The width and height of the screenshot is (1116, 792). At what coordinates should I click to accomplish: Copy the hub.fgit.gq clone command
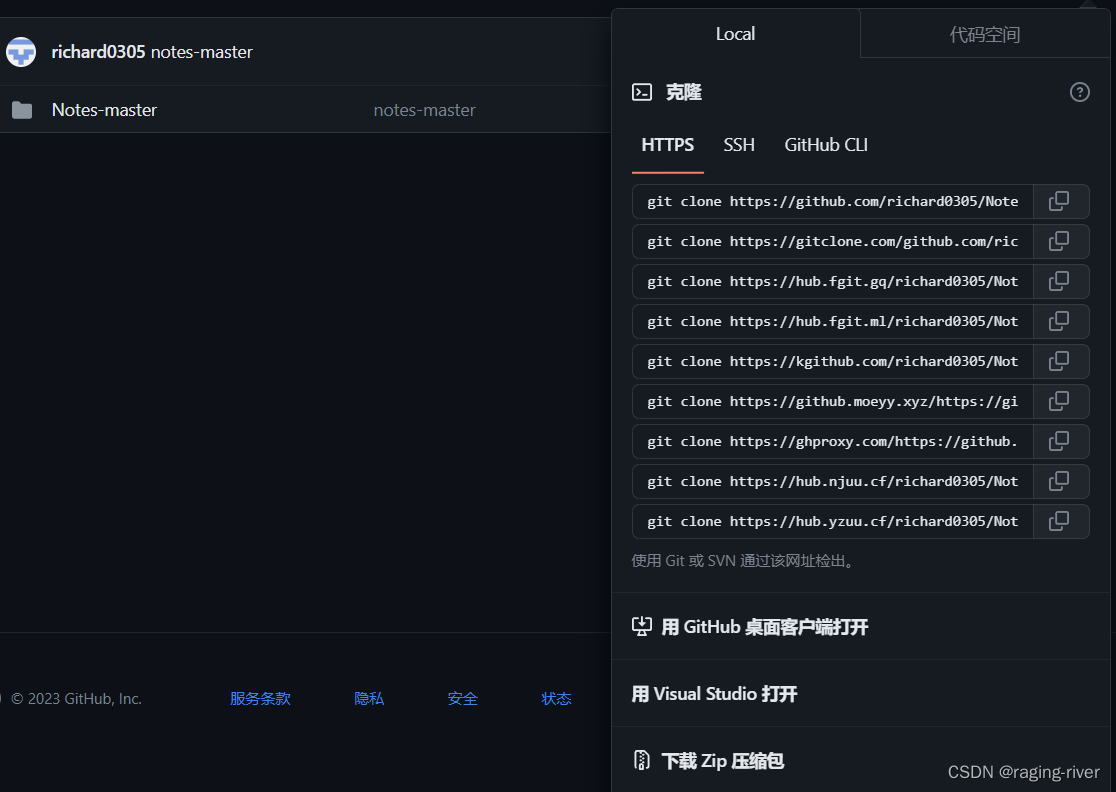pos(1060,281)
